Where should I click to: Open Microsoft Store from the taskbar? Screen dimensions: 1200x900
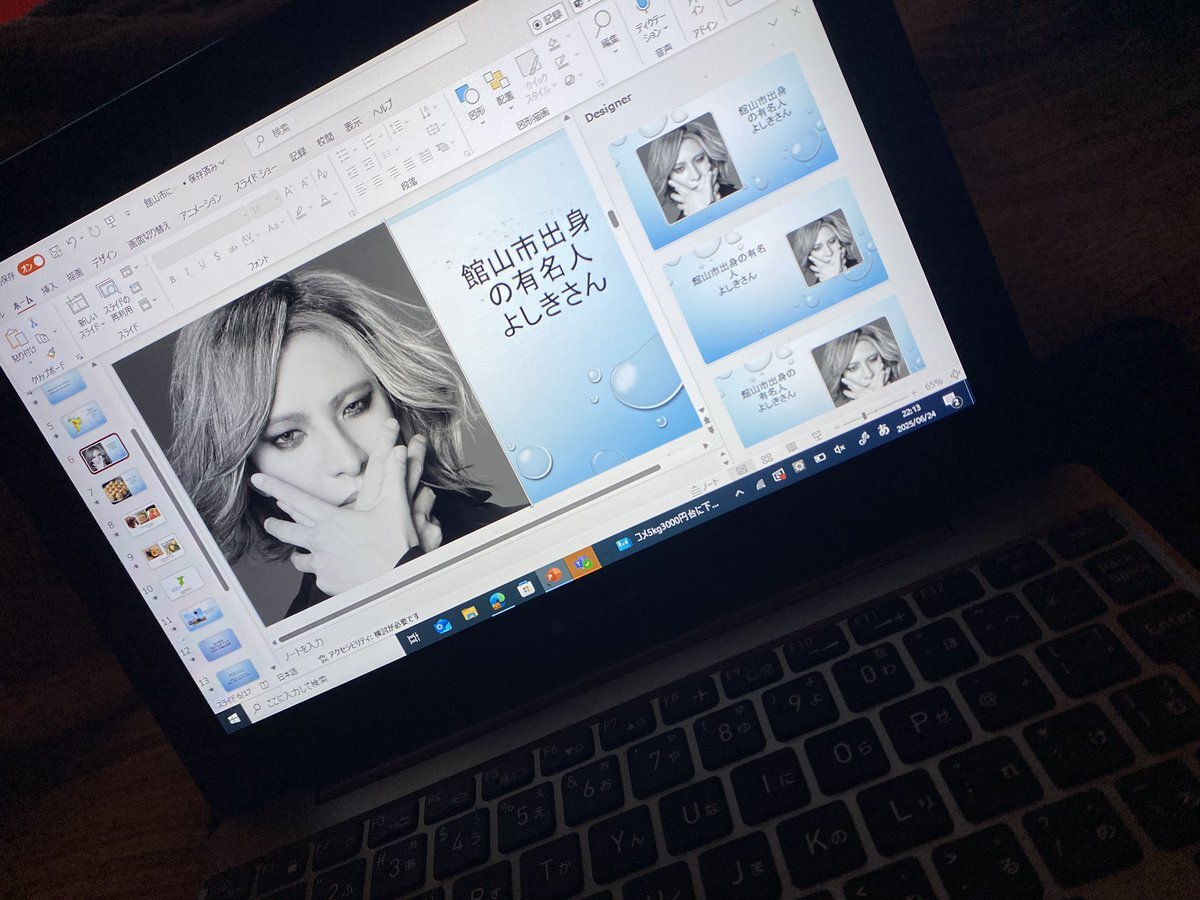pos(524,588)
